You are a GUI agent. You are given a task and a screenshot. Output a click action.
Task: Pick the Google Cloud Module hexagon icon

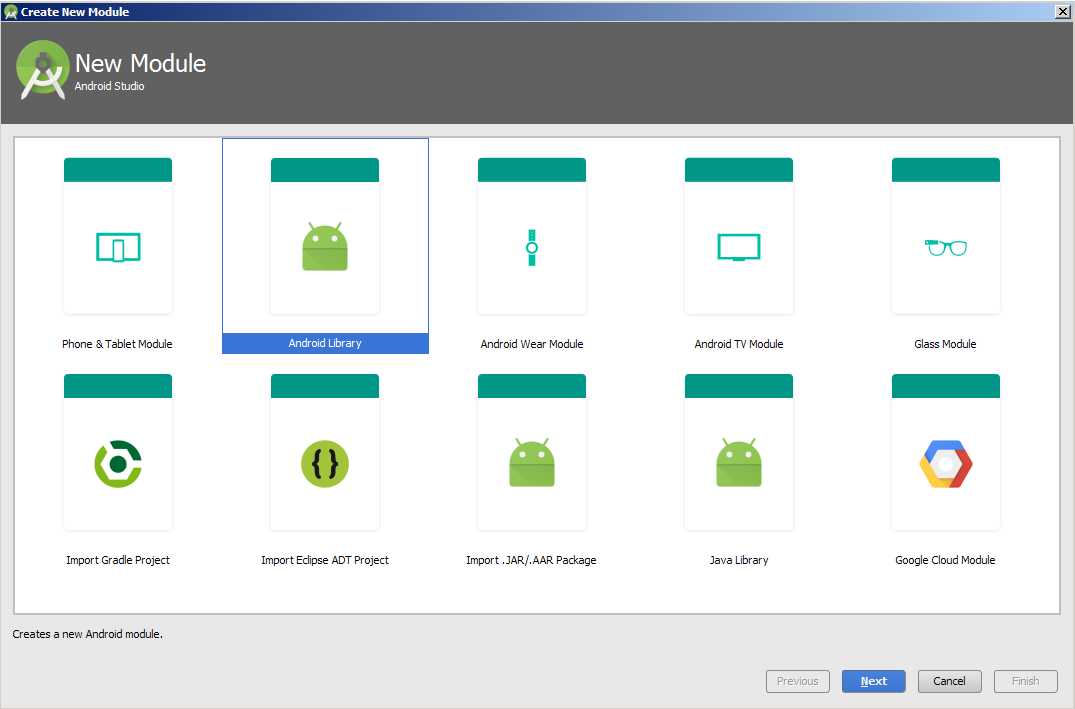945,464
